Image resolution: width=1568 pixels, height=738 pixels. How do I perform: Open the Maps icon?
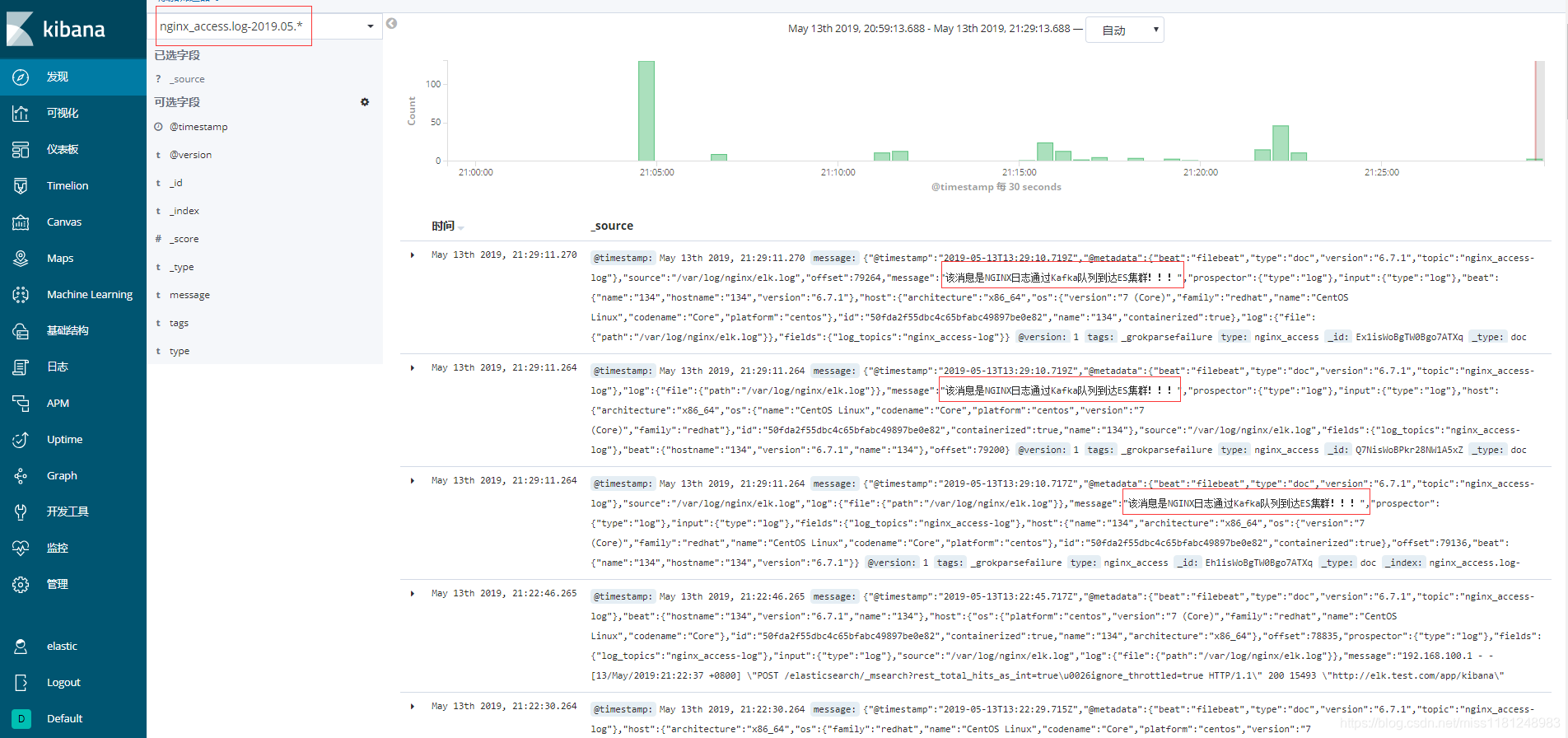coord(21,258)
